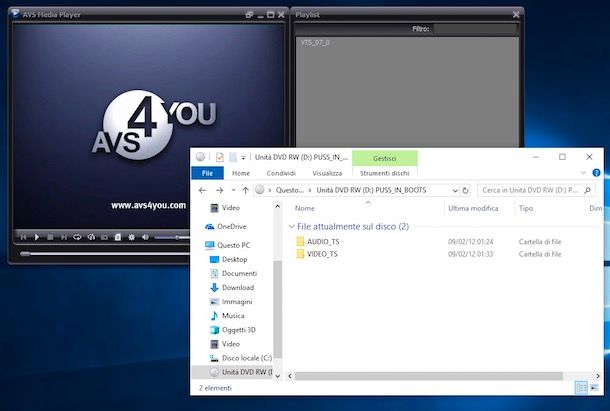Select Disco locale (C:) in sidebar
The height and width of the screenshot is (411, 610).
tap(241, 358)
